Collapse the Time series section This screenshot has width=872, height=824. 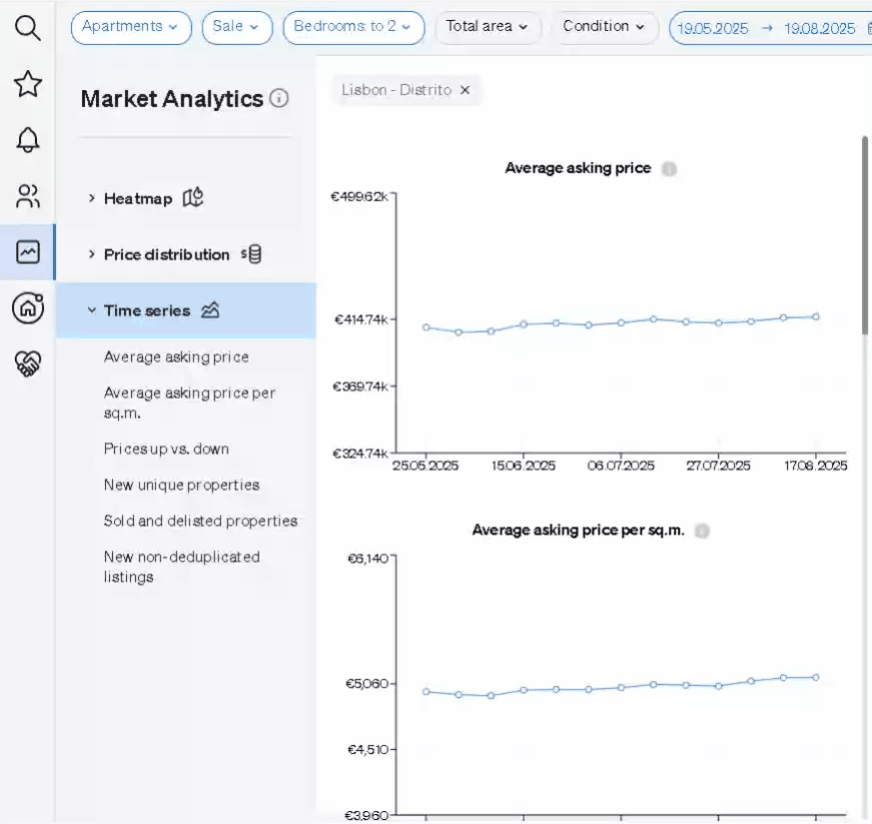coord(146,310)
